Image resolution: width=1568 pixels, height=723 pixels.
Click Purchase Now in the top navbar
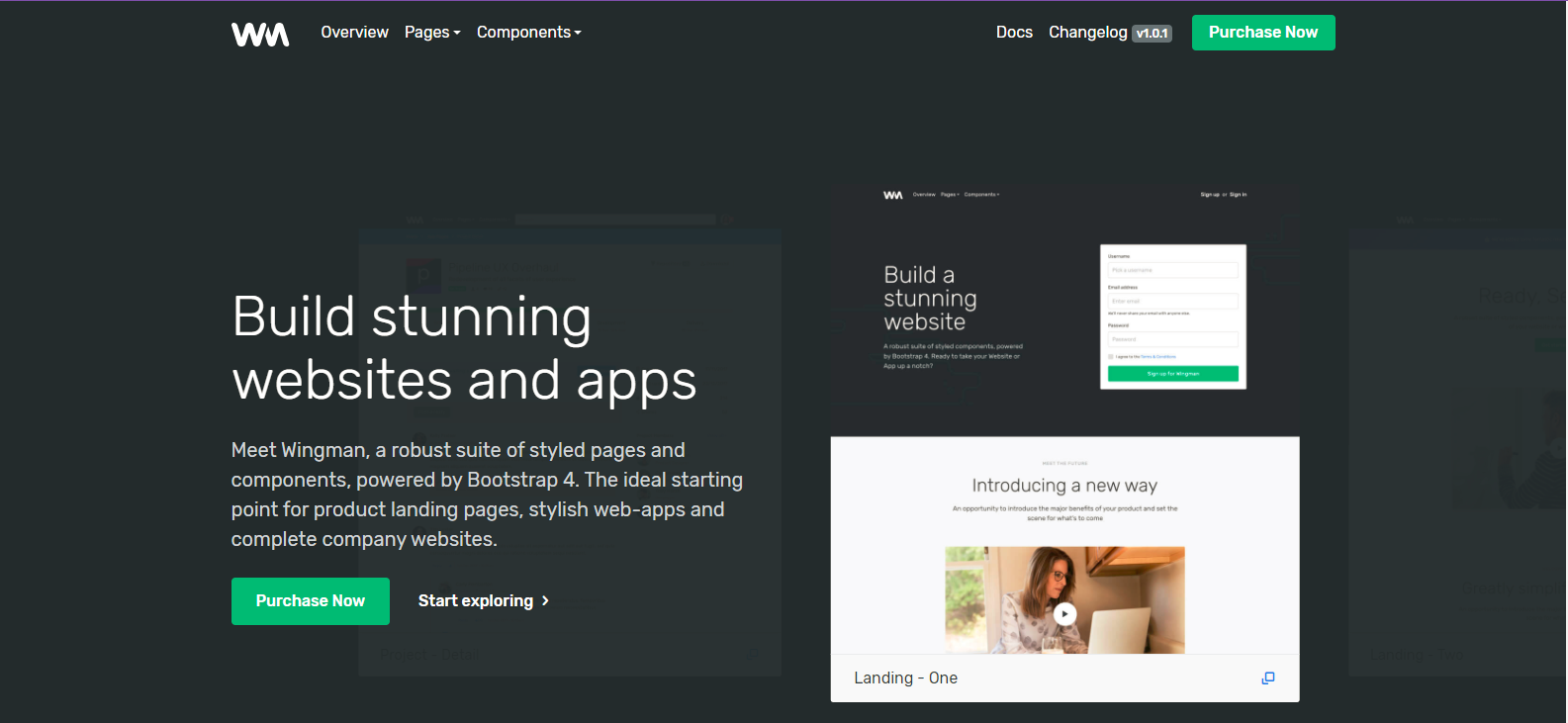coord(1262,33)
